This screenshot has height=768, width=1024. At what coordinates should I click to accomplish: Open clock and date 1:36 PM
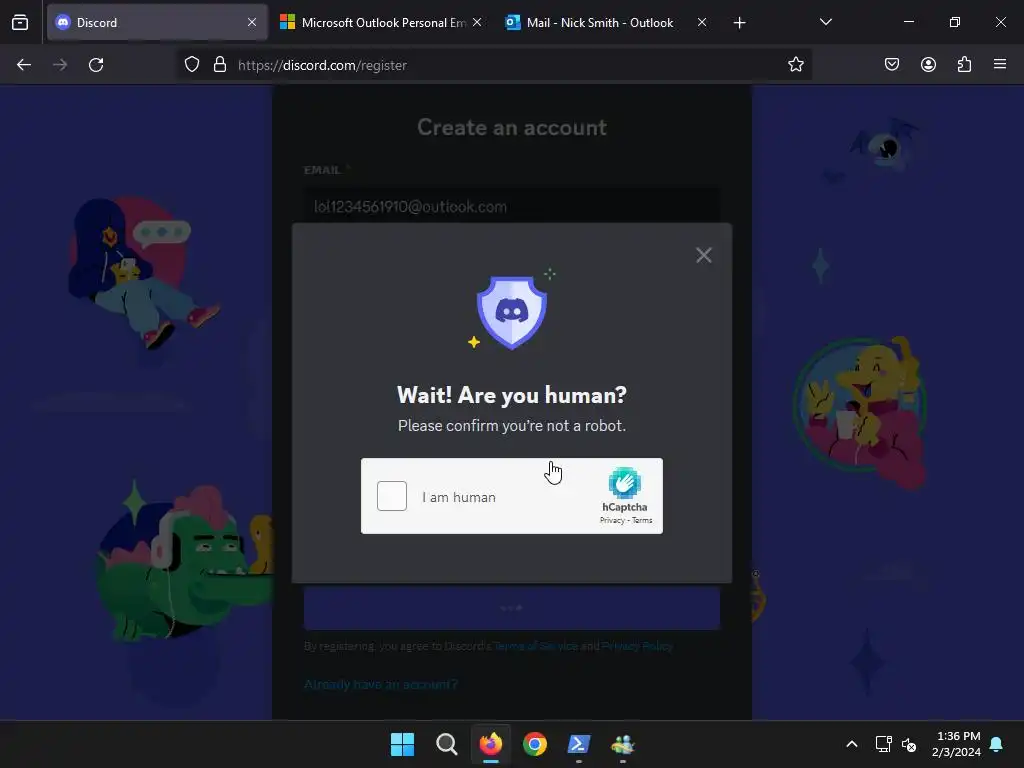[957, 744]
